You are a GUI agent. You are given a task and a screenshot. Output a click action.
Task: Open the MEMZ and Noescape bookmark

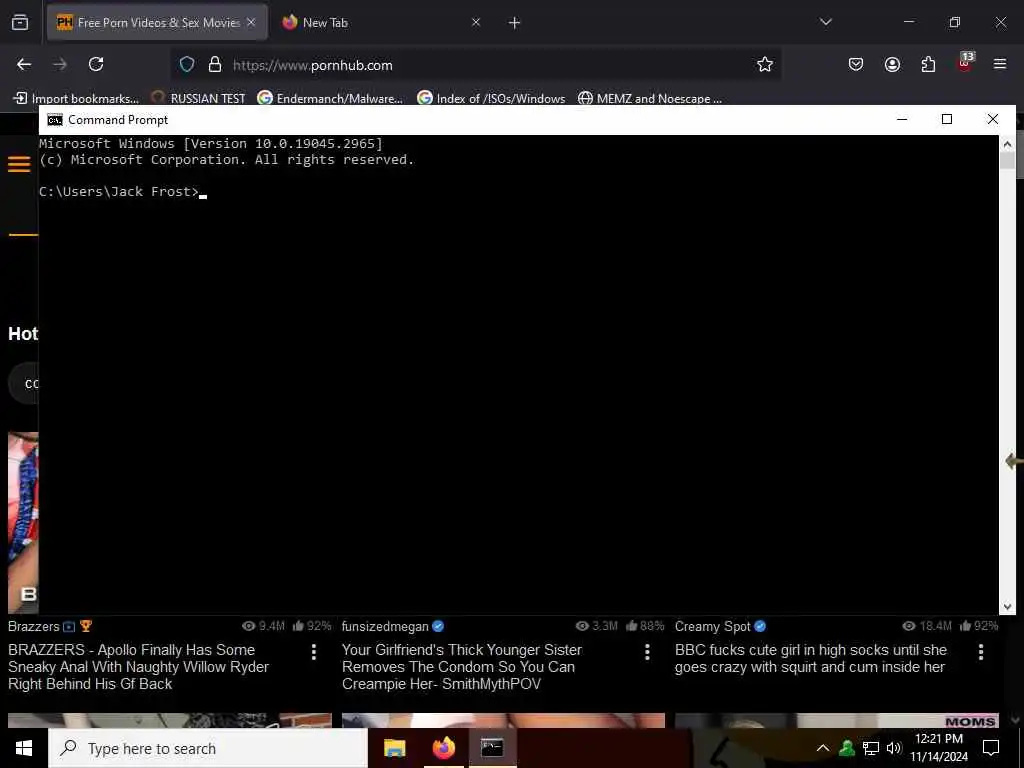pos(650,99)
